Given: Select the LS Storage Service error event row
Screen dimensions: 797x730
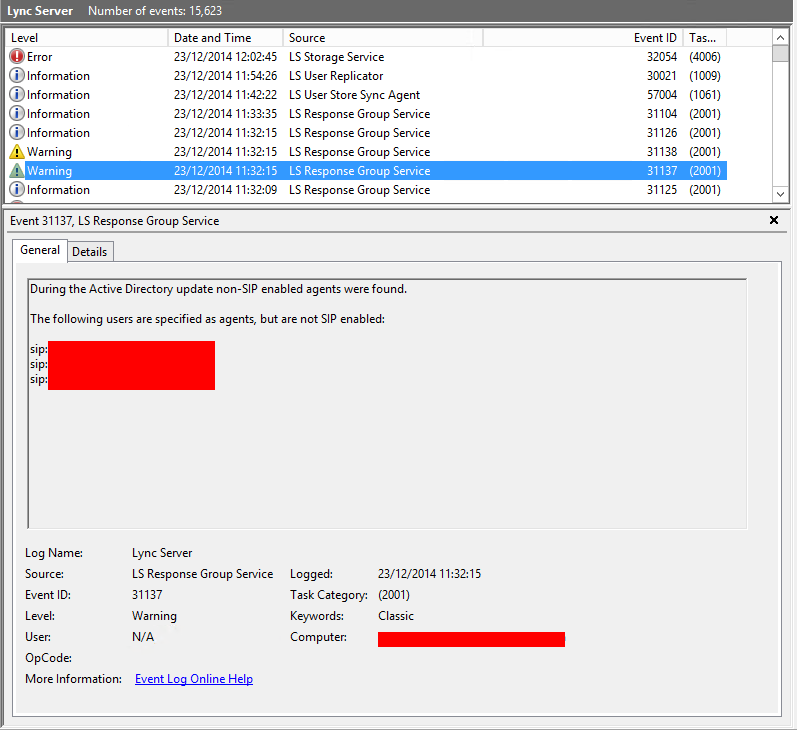Looking at the screenshot, I should (366, 56).
